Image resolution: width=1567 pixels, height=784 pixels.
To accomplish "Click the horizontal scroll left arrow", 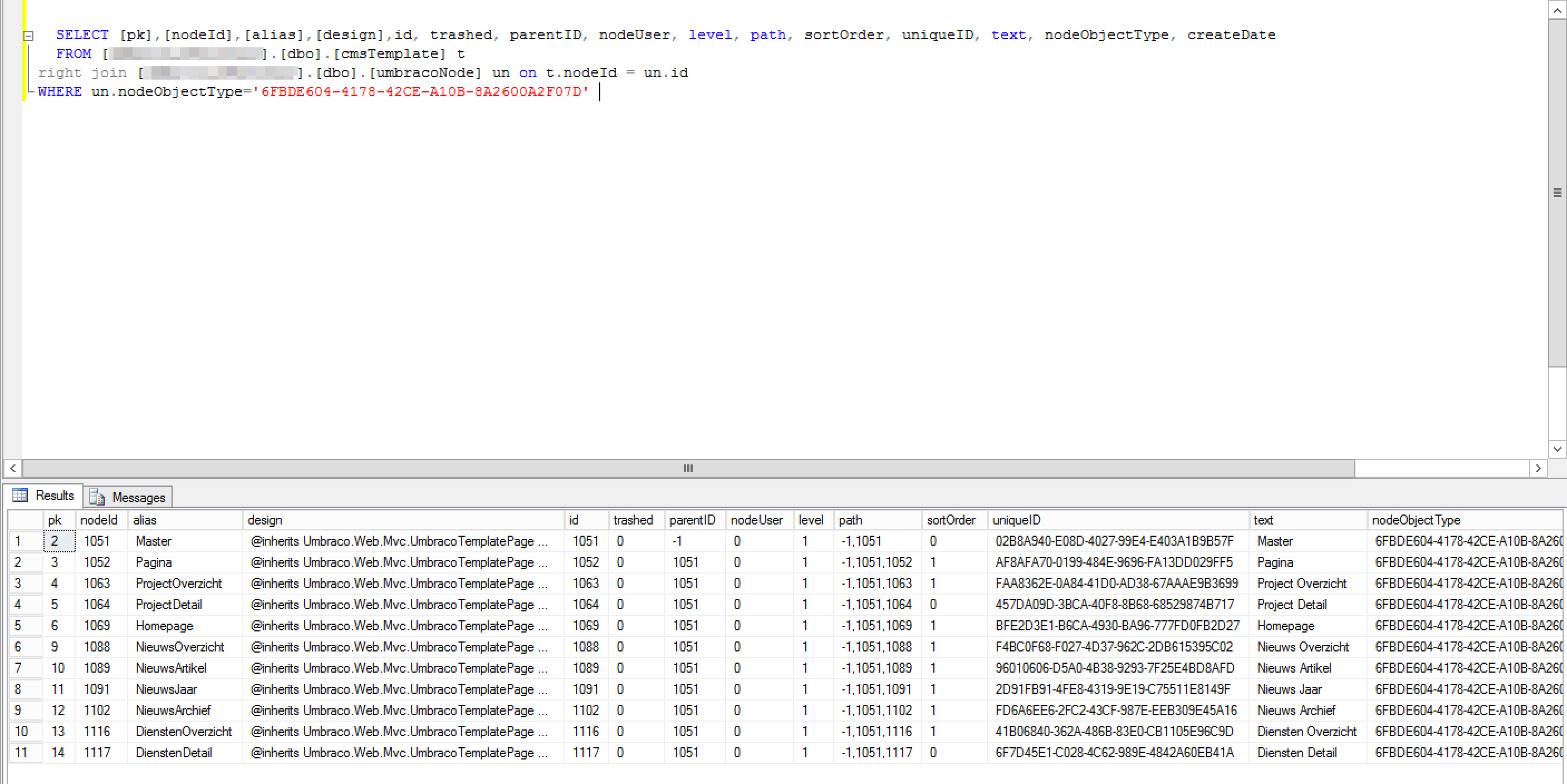I will [13, 468].
